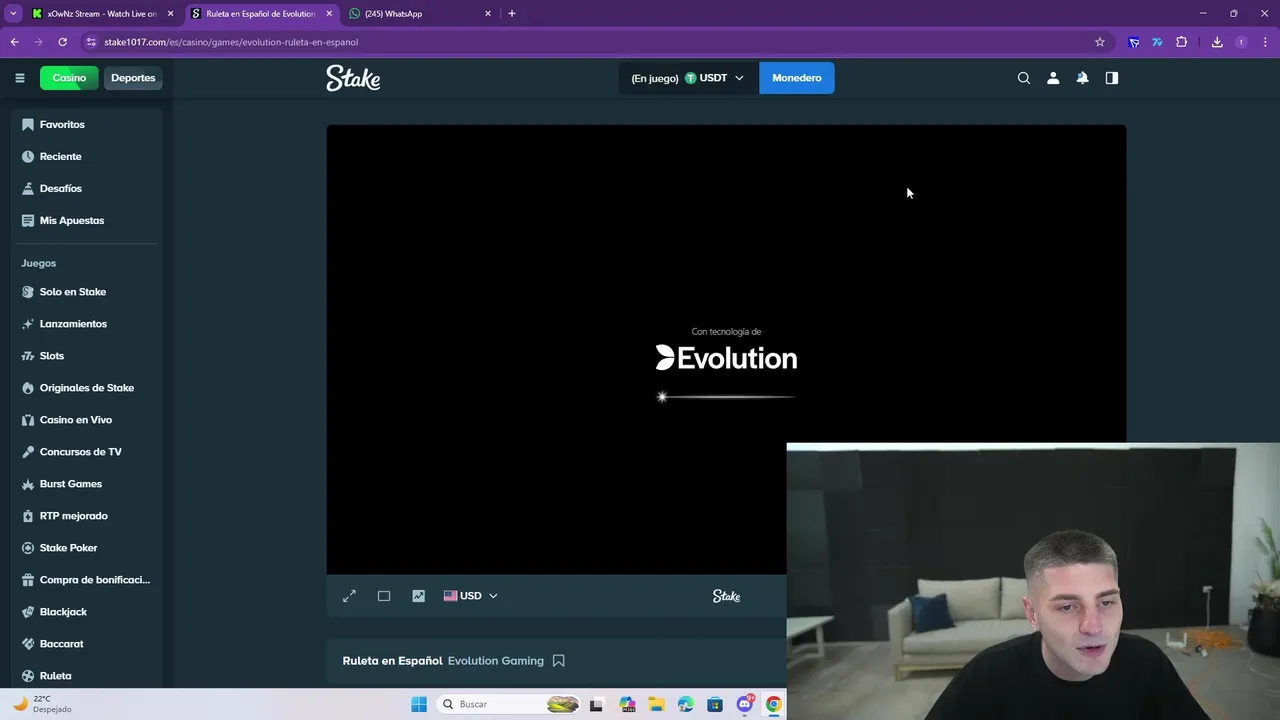This screenshot has width=1280, height=720.
Task: Open RTP mejorado category
Action: click(x=88, y=516)
